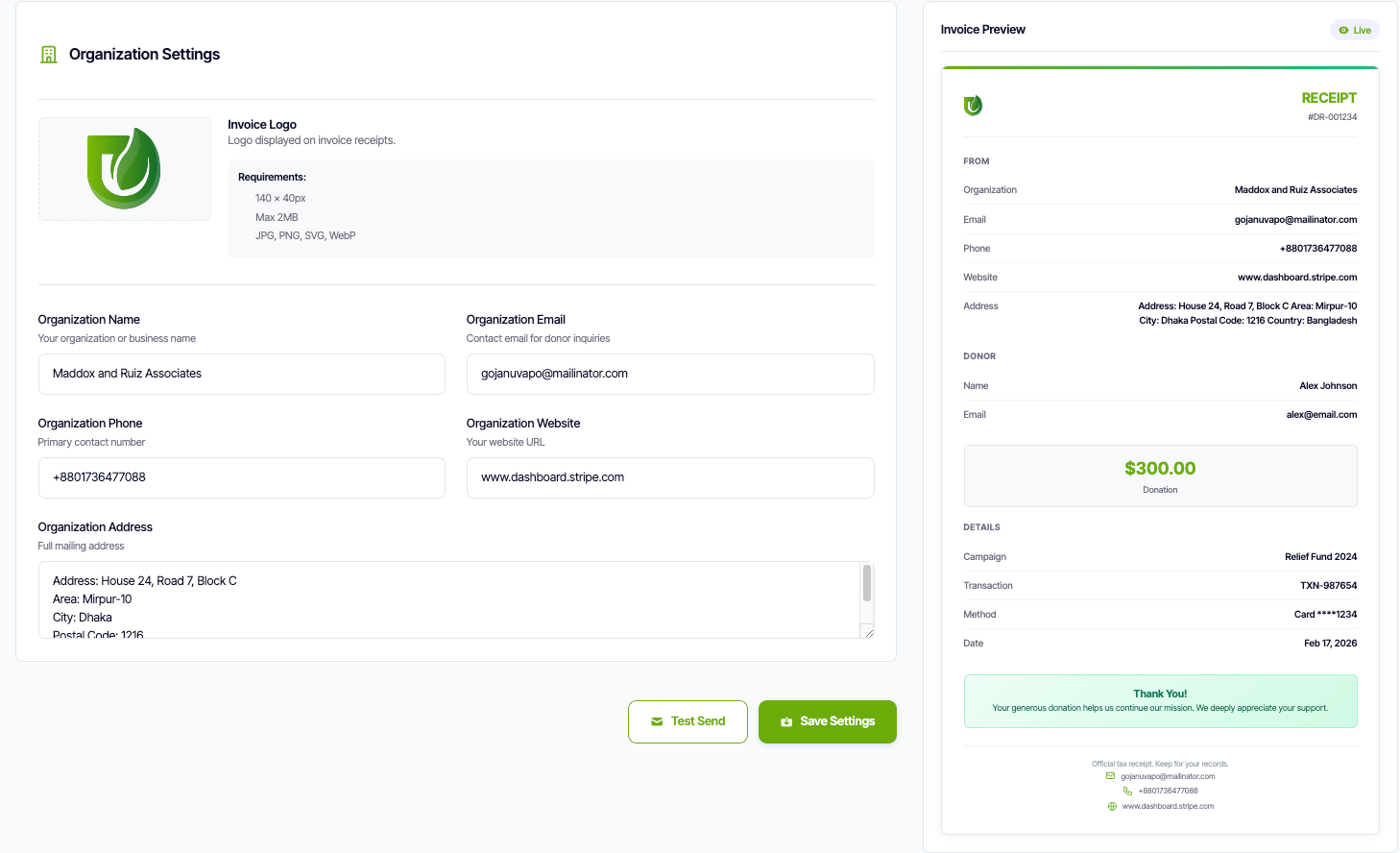Toggle the eye icon in the Live badge
1400x853 pixels.
1345,30
